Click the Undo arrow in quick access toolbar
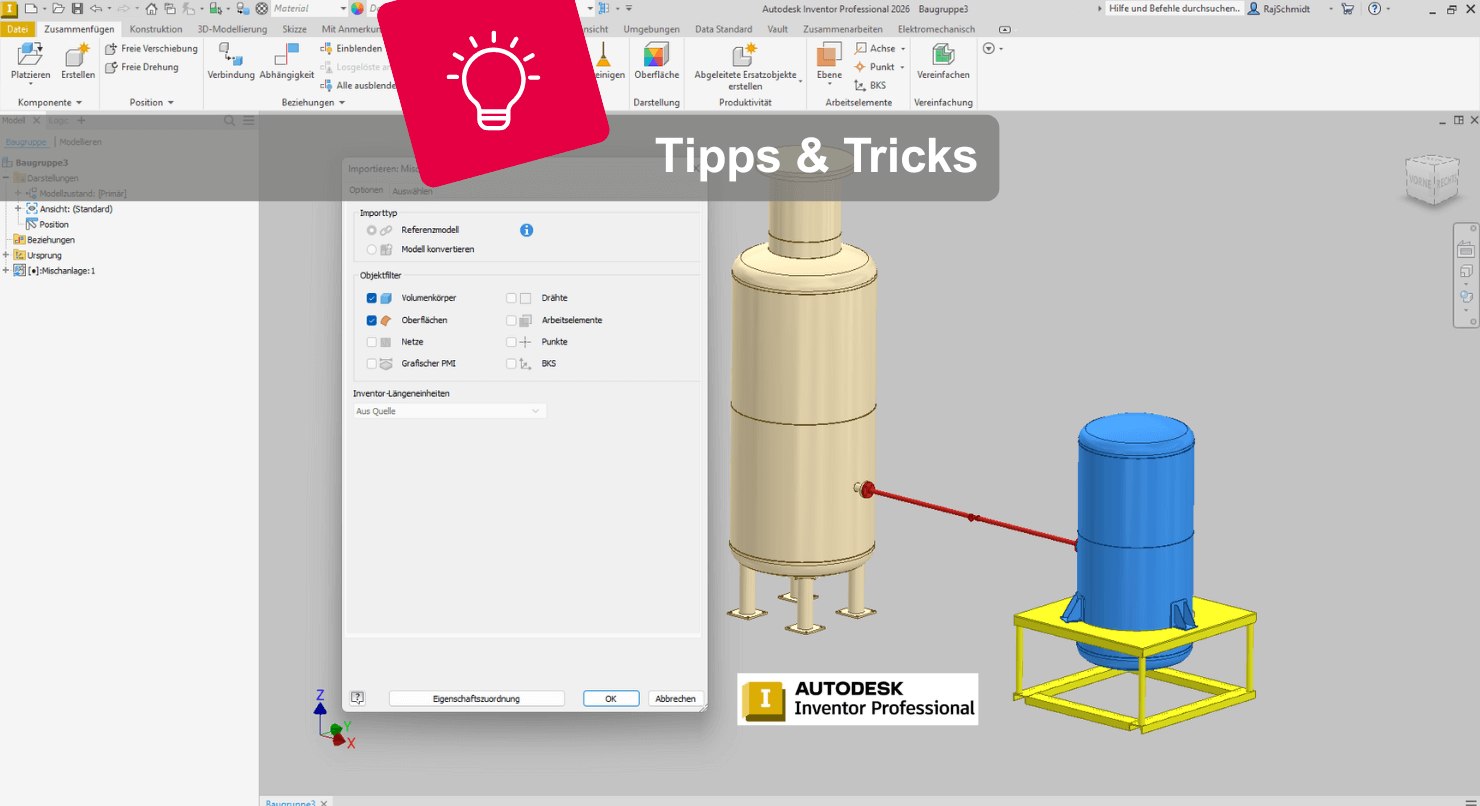The width and height of the screenshot is (1480, 806). [x=95, y=8]
